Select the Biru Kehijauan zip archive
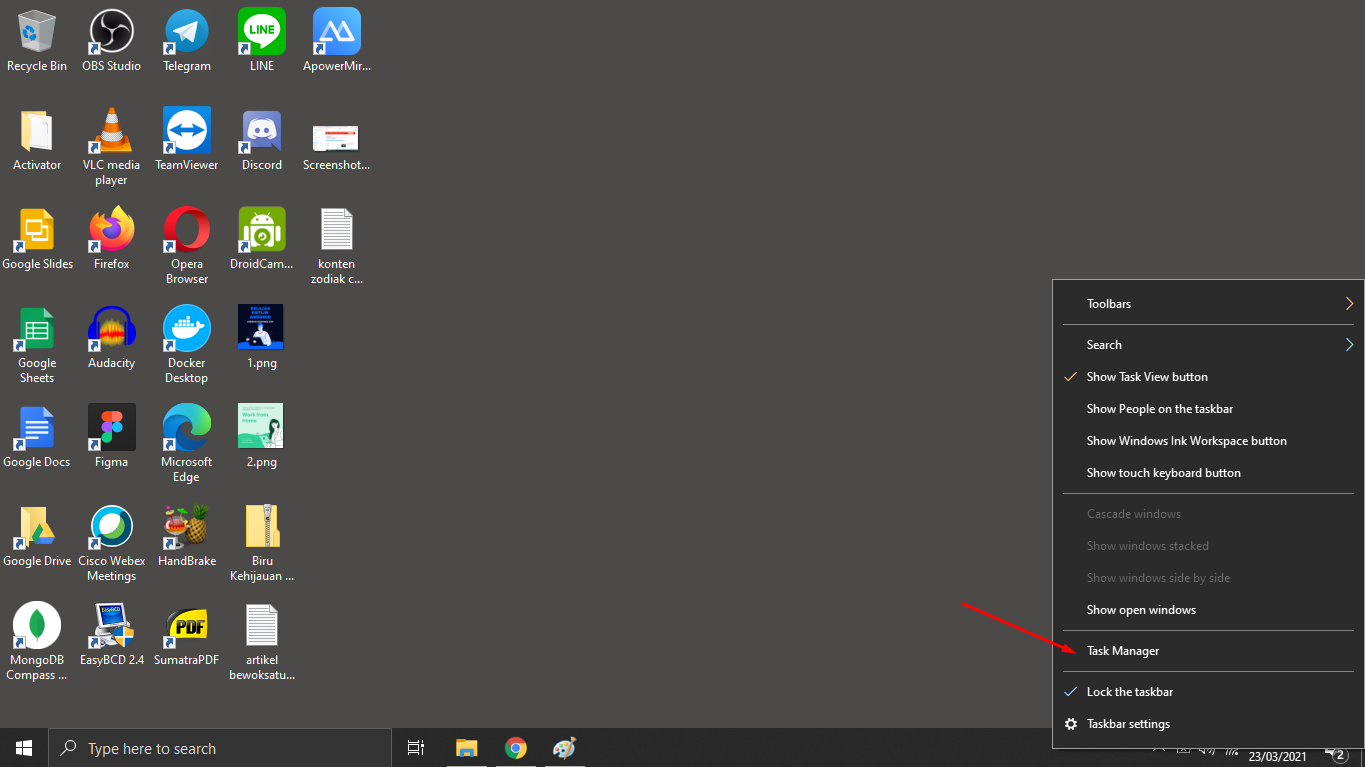1365x767 pixels. [x=262, y=542]
